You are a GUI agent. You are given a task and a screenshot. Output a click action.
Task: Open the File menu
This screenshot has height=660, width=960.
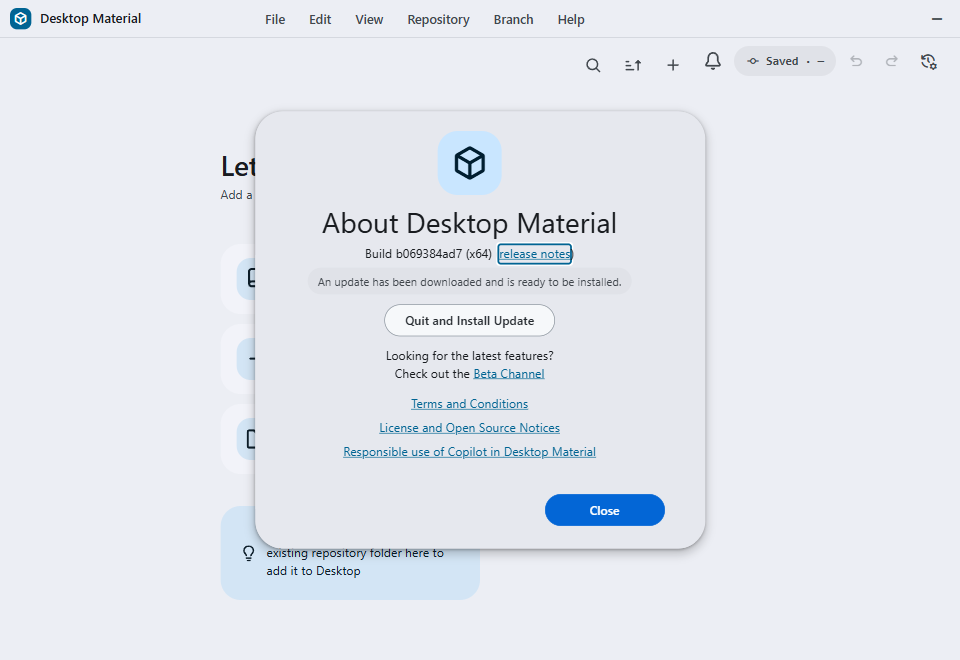[275, 20]
